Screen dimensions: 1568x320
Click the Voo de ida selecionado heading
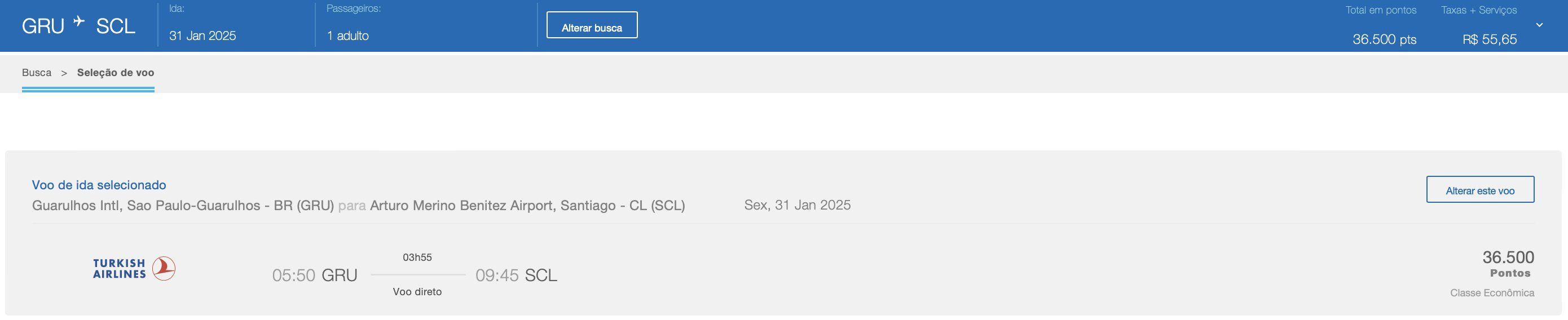pyautogui.click(x=99, y=185)
